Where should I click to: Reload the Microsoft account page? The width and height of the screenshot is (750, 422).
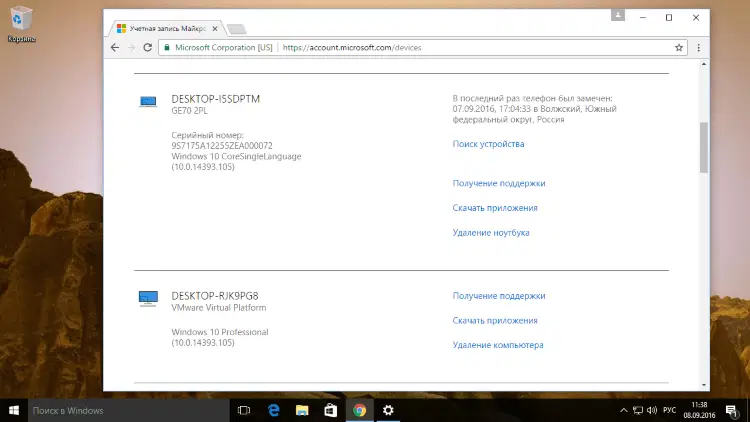148,47
